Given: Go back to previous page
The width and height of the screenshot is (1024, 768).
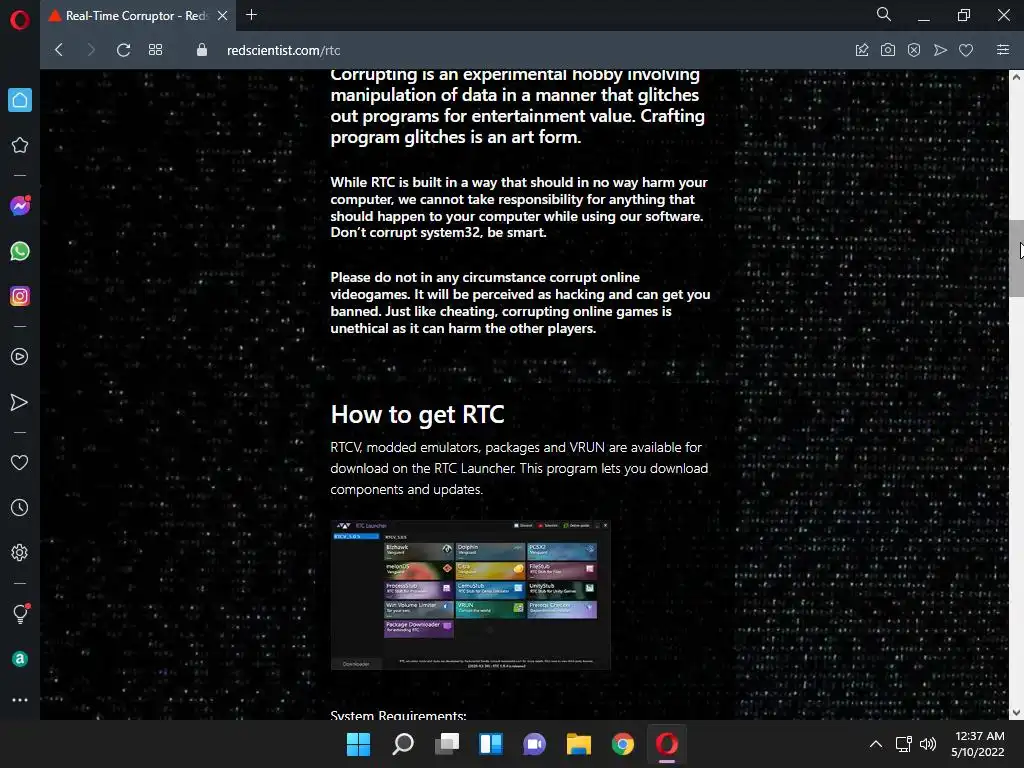Looking at the screenshot, I should [59, 50].
